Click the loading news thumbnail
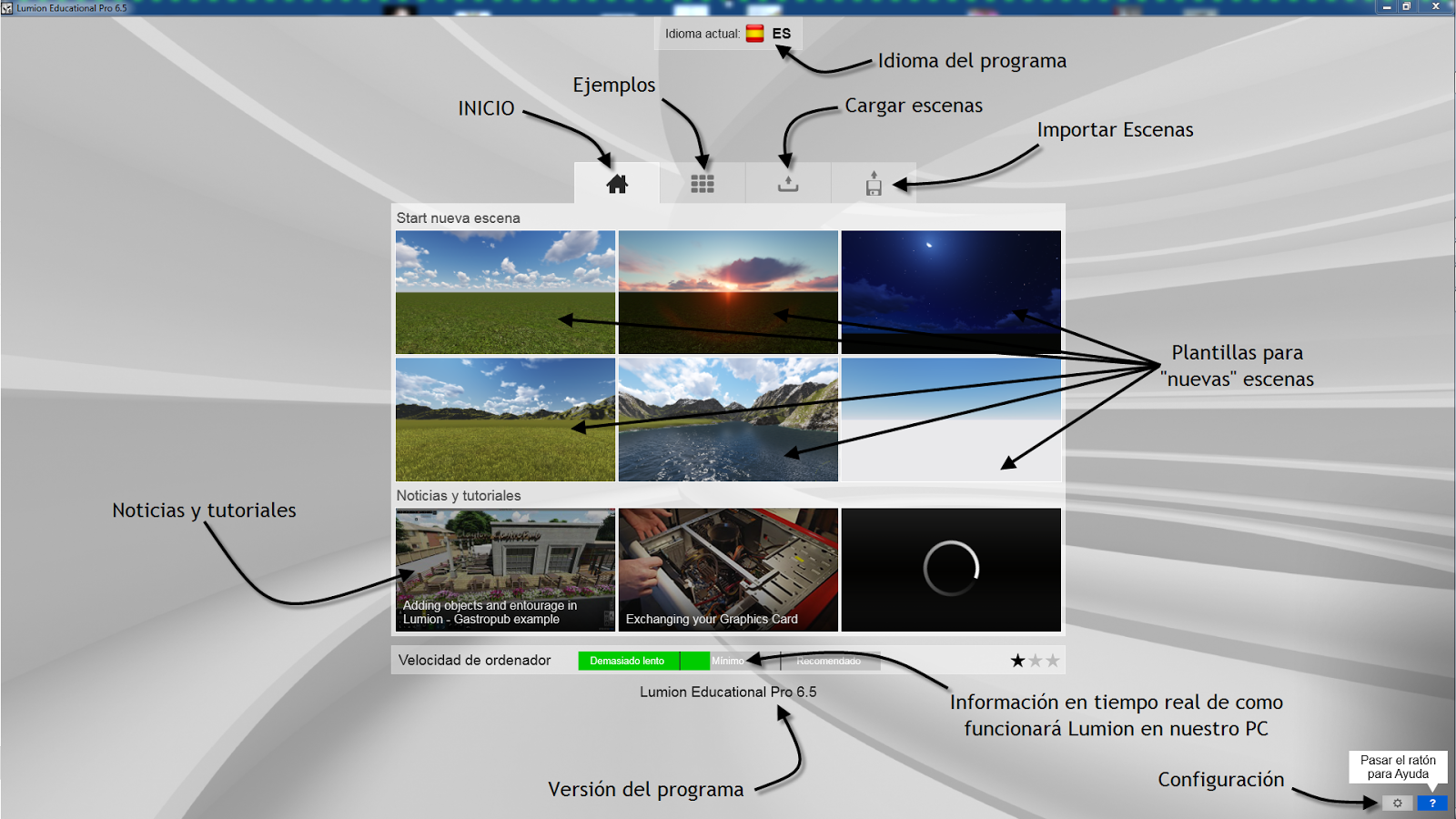 click(951, 570)
